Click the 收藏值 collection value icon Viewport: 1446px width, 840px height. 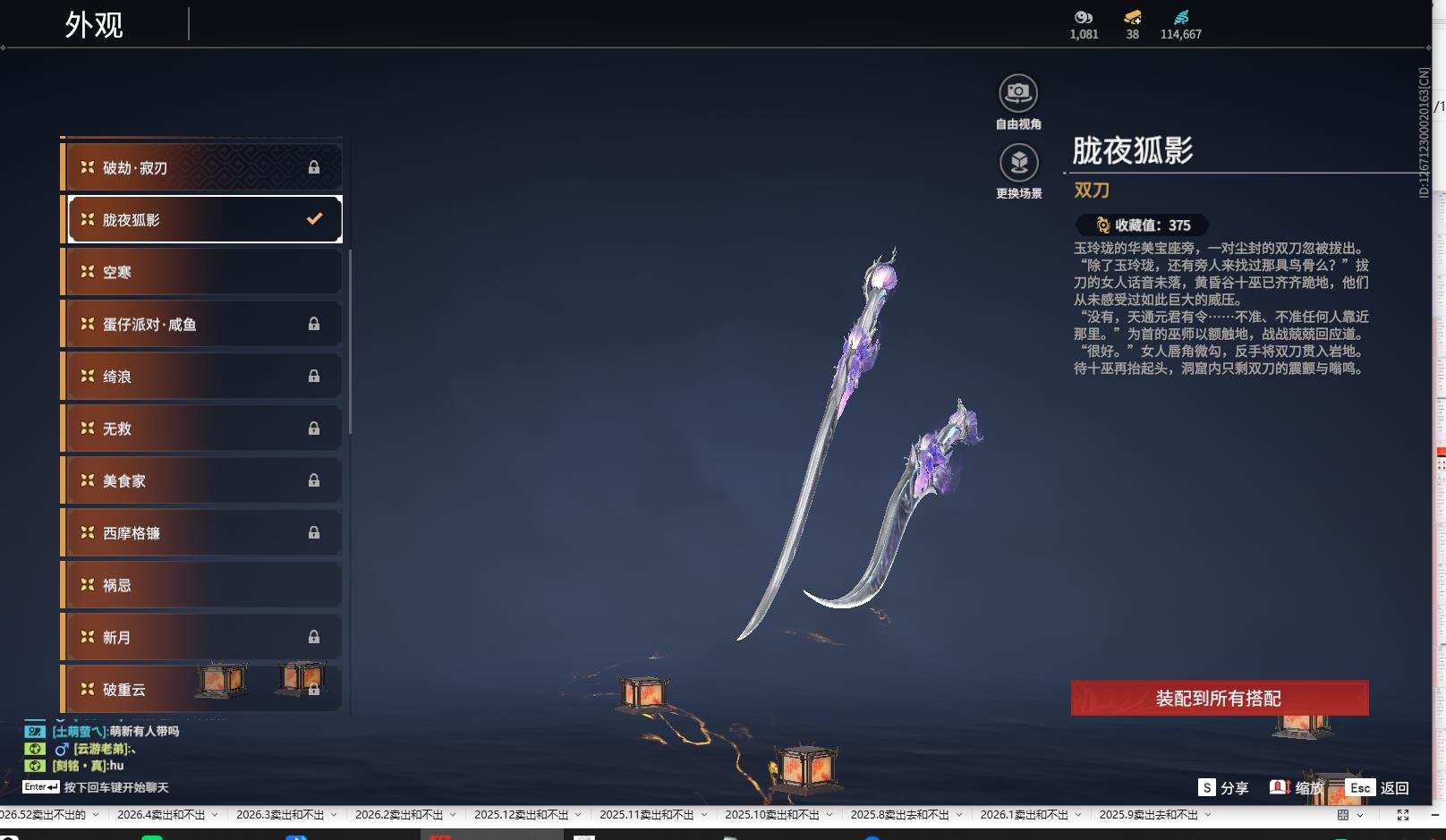coord(1103,225)
